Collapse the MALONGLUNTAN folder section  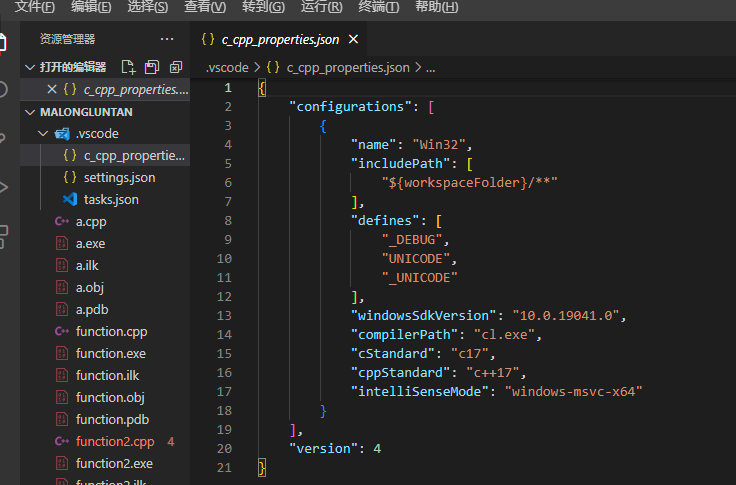coord(30,112)
